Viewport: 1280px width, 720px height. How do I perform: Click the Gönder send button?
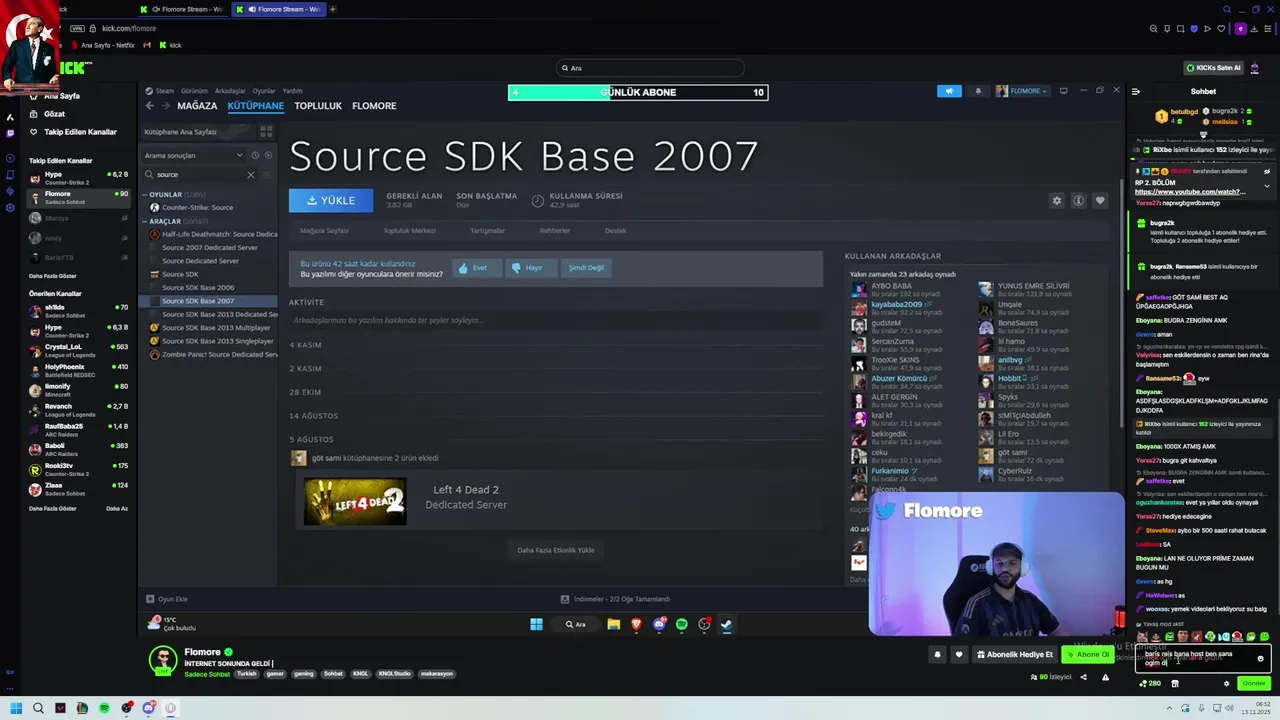1253,684
